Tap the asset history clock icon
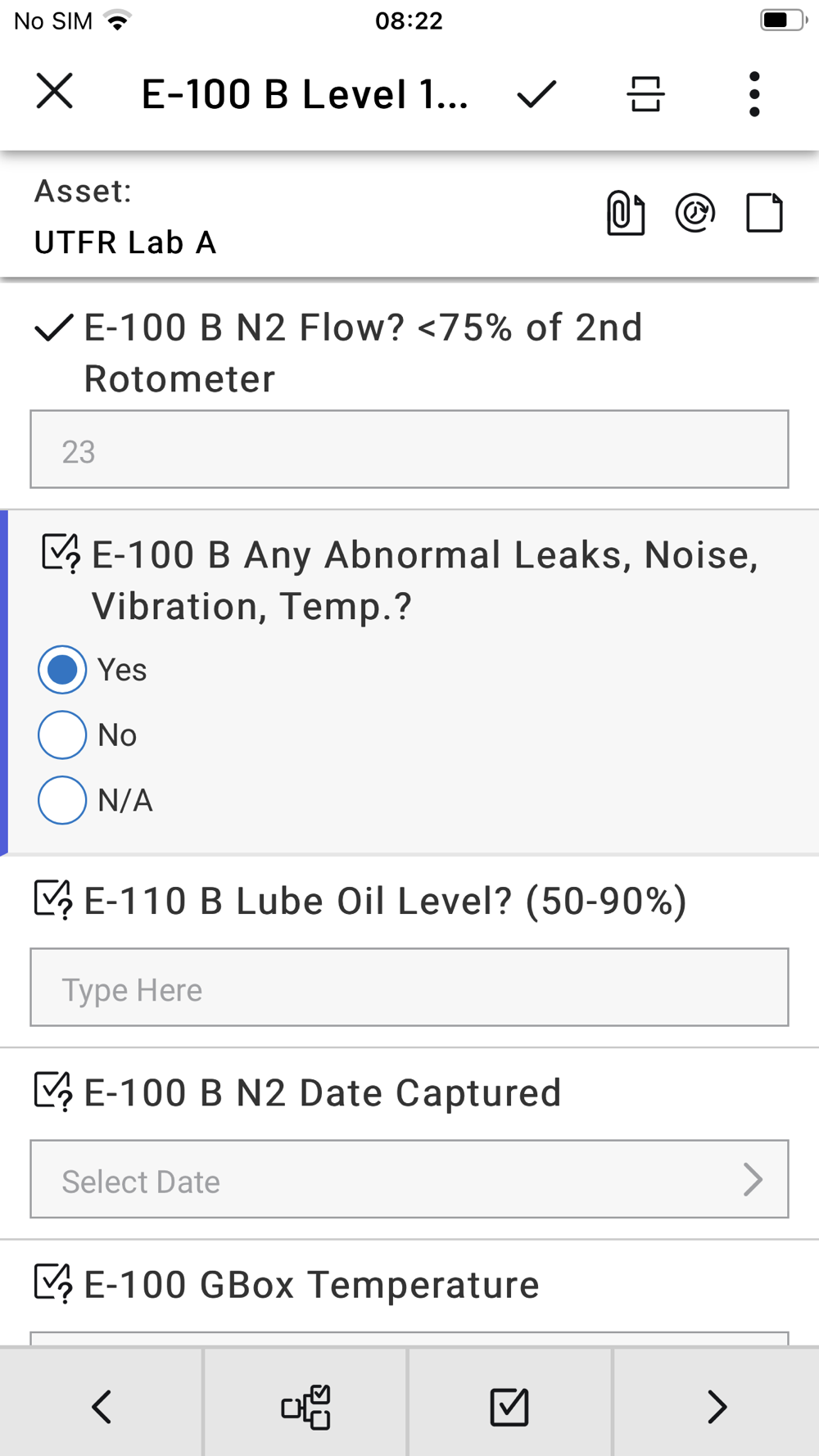819x1456 pixels. pos(695,214)
